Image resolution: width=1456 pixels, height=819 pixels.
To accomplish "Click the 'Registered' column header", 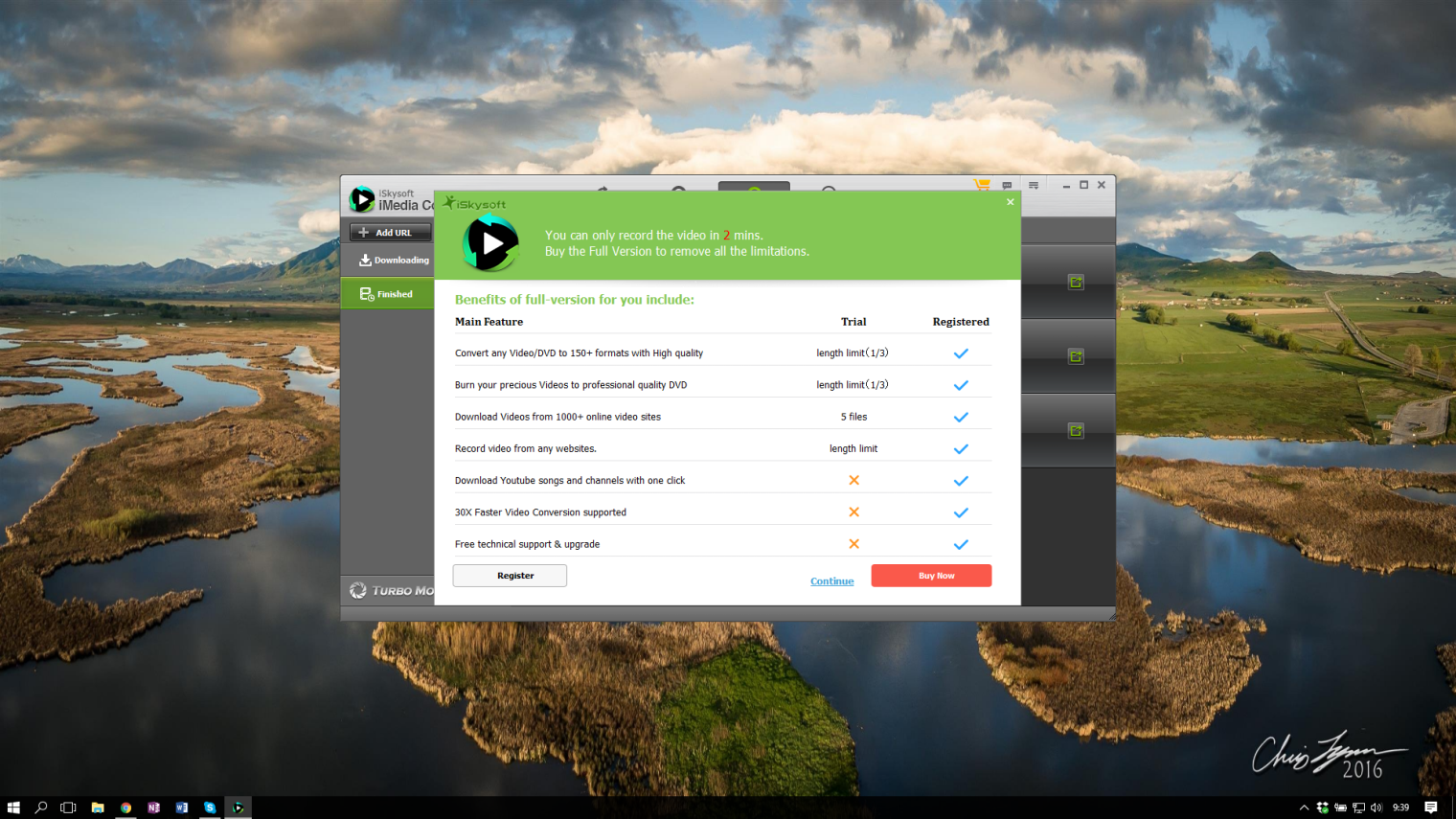I will 961,322.
